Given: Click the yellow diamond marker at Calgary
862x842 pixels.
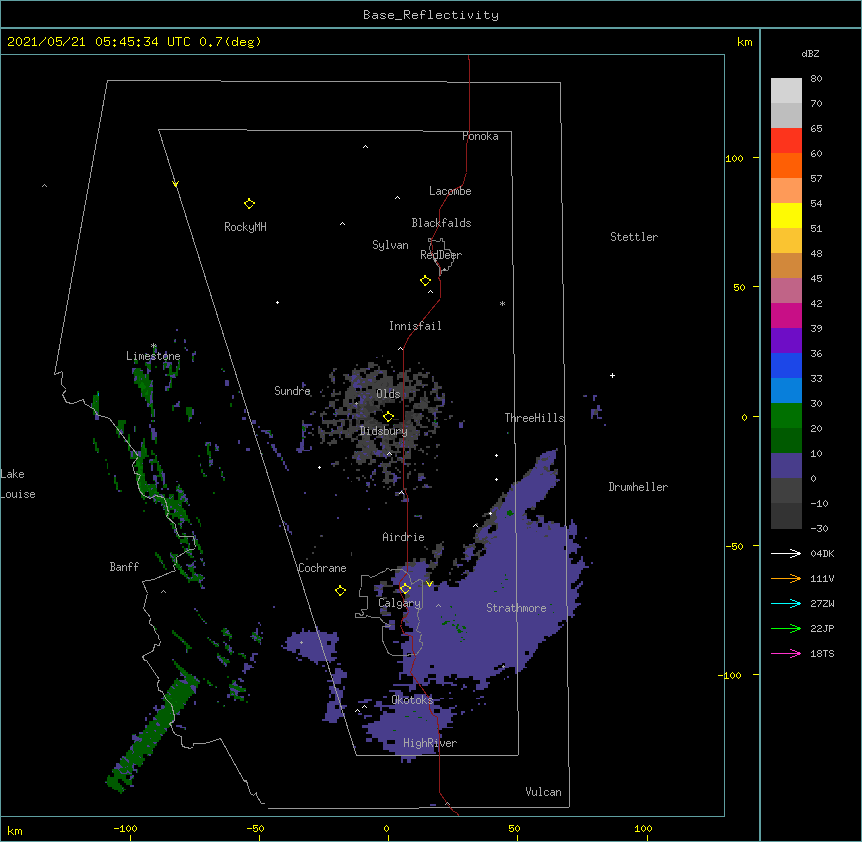Looking at the screenshot, I should 405,589.
